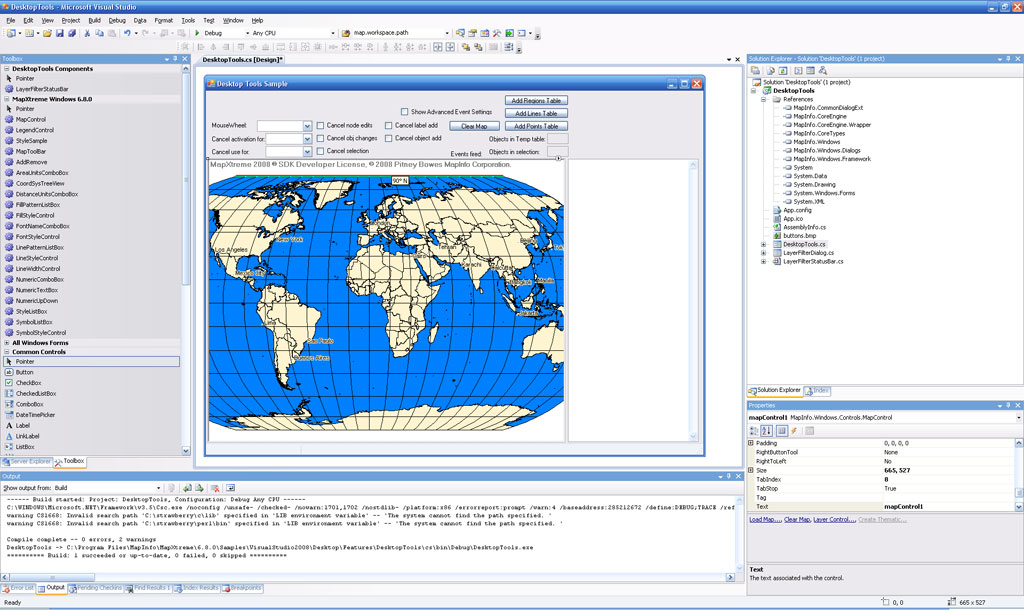The image size is (1024, 610).
Task: Click the Add Regions Table button
Action: [x=536, y=101]
